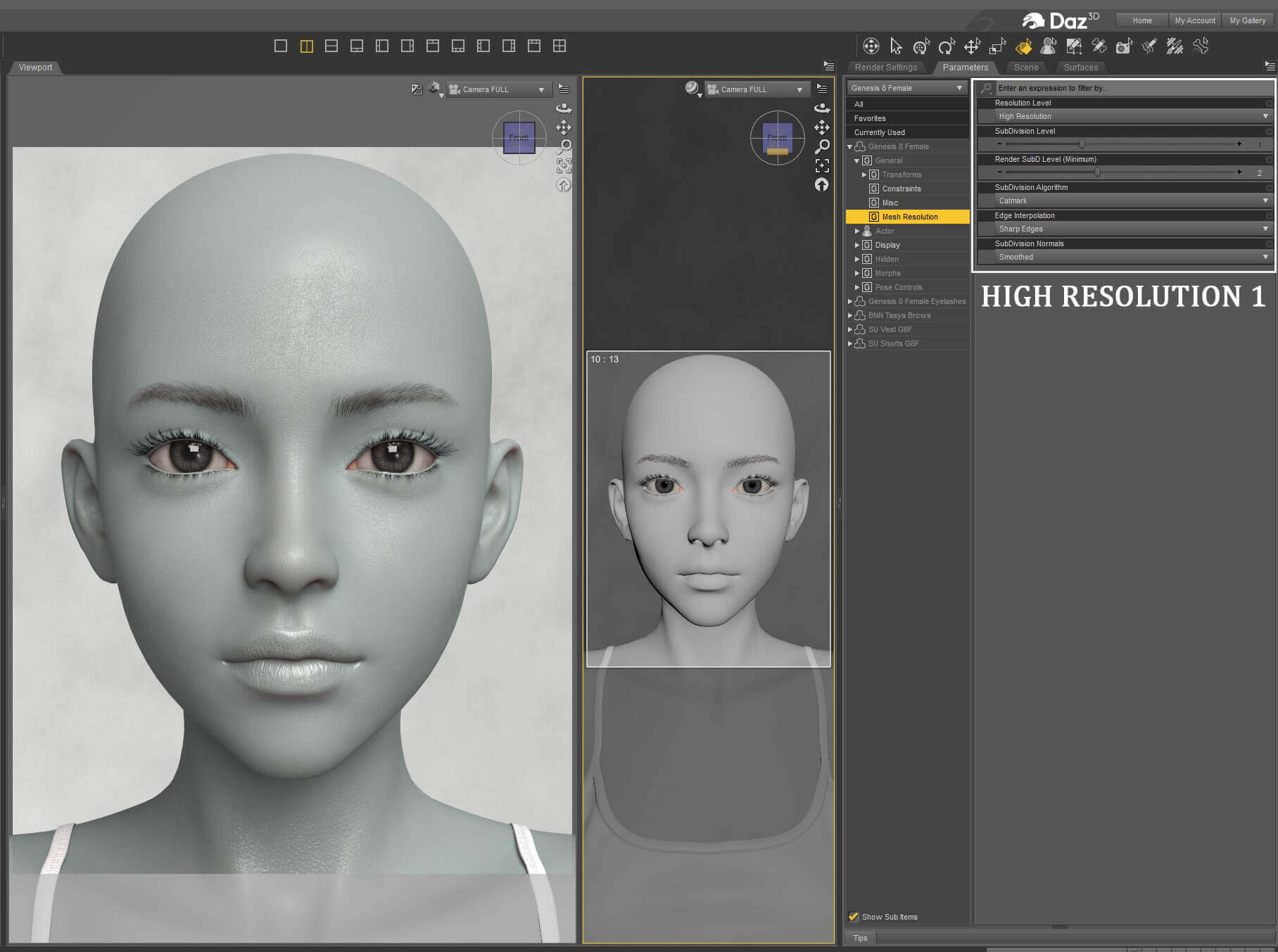Switch to single-pane viewport layout
The height and width of the screenshot is (952, 1278).
click(x=281, y=46)
